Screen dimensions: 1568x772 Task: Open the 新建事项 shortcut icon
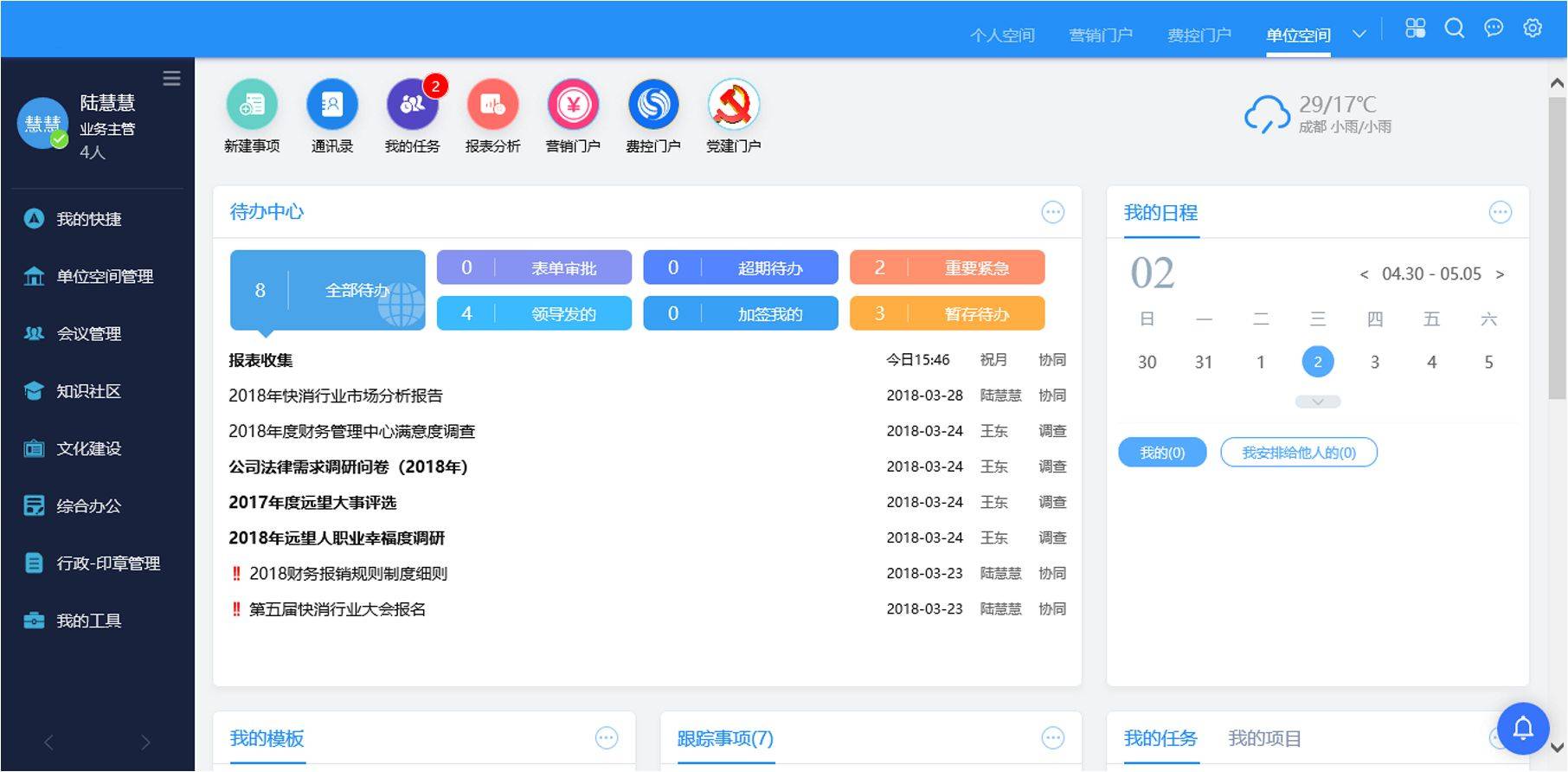[252, 105]
